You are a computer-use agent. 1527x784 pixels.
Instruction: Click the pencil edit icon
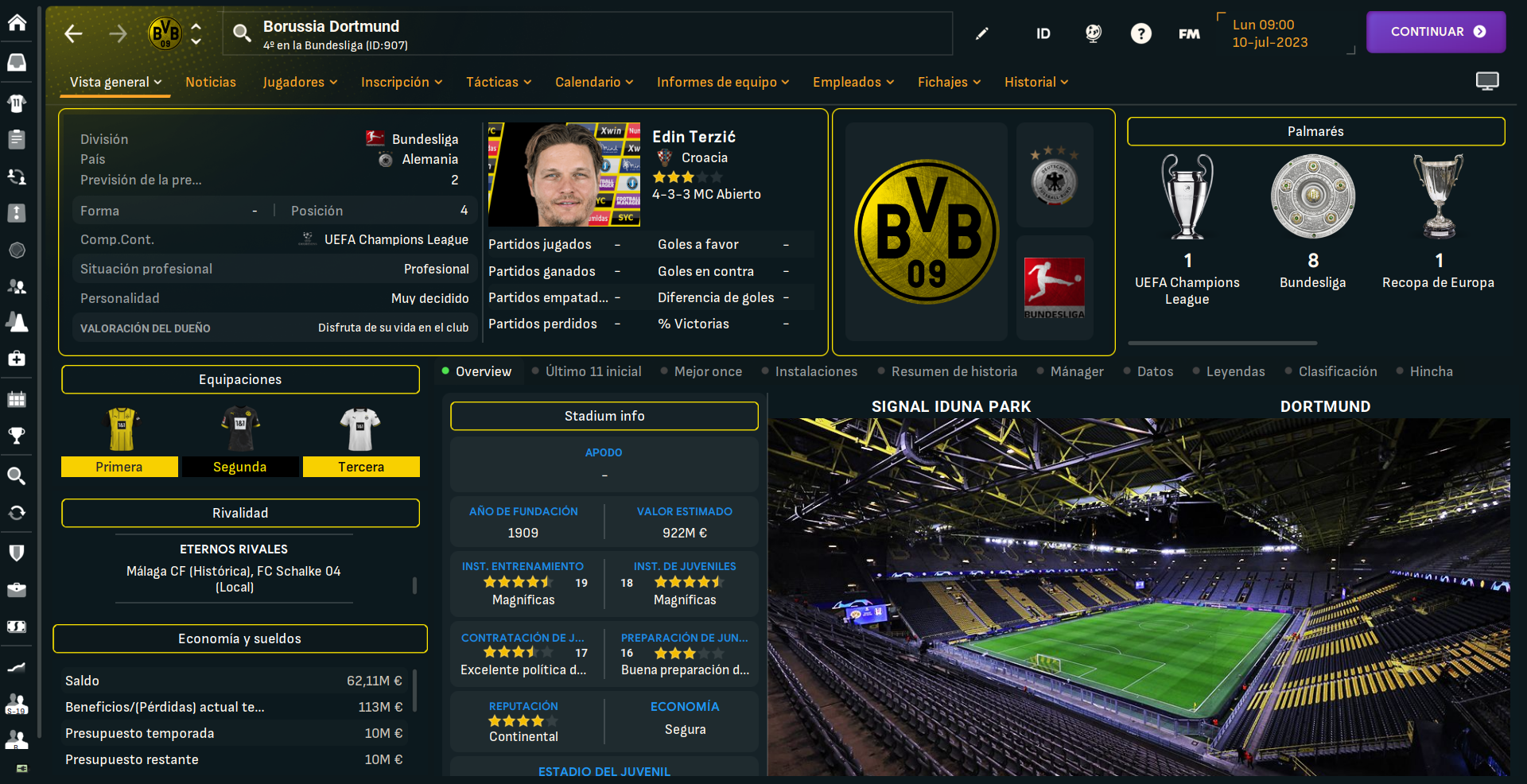tap(982, 33)
